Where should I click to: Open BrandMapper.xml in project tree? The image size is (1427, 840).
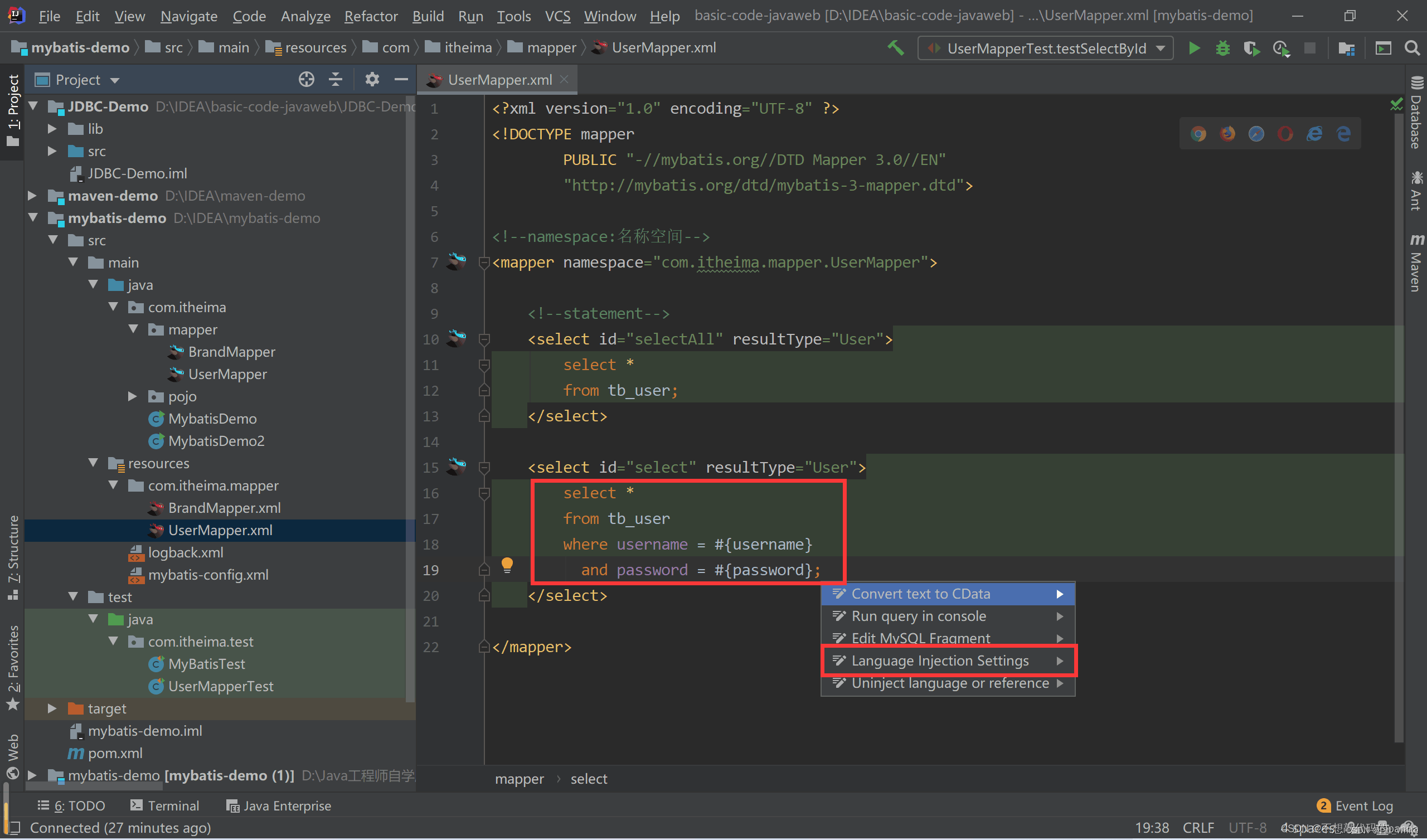[224, 508]
